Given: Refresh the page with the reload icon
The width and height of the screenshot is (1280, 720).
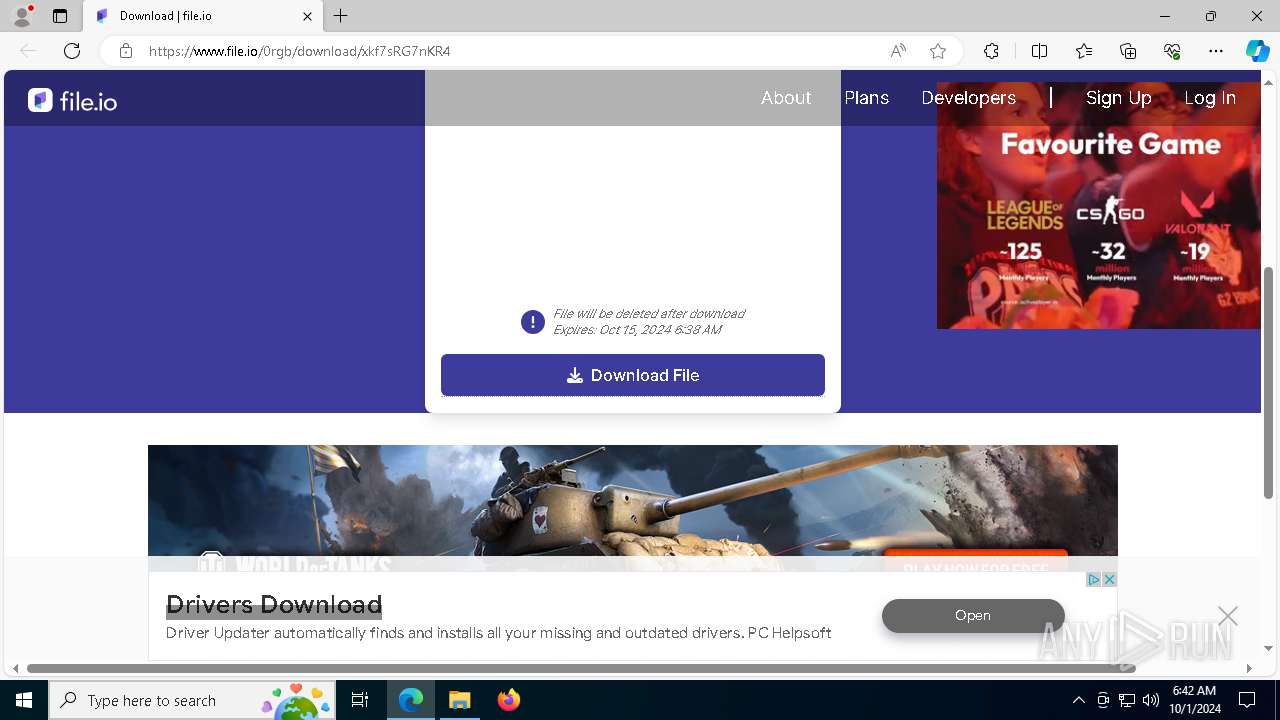Looking at the screenshot, I should tap(72, 51).
